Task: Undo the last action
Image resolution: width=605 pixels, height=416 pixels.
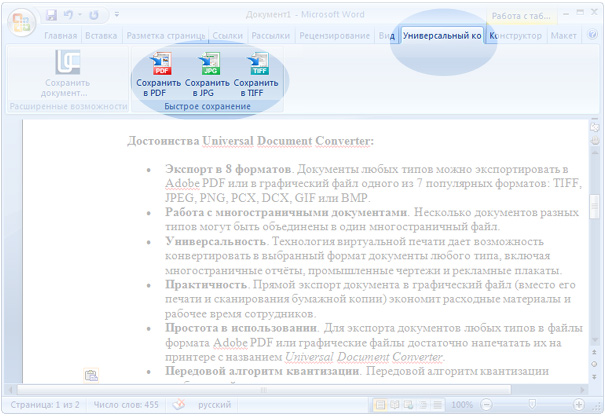Action: pyautogui.click(x=68, y=15)
